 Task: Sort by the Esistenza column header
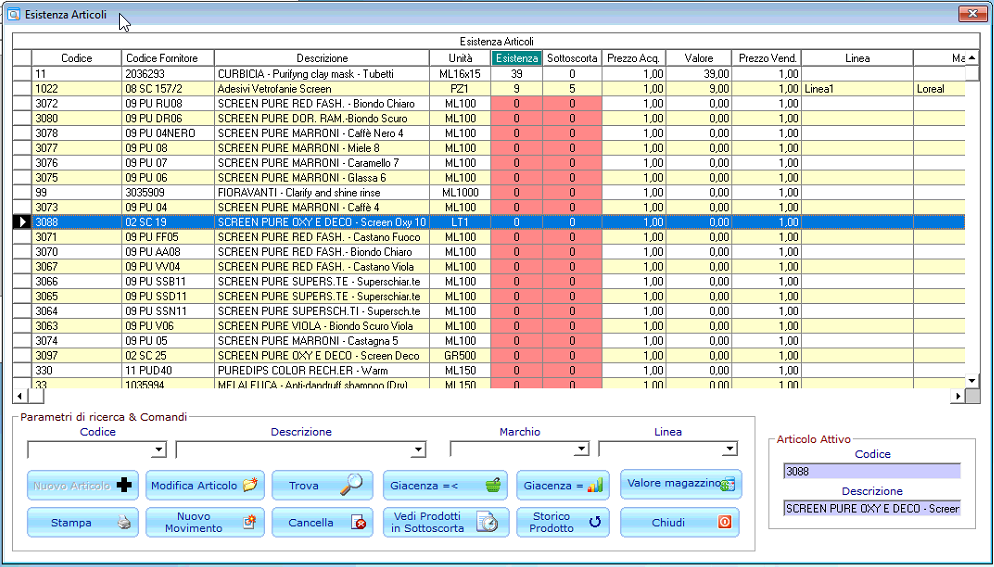517,58
